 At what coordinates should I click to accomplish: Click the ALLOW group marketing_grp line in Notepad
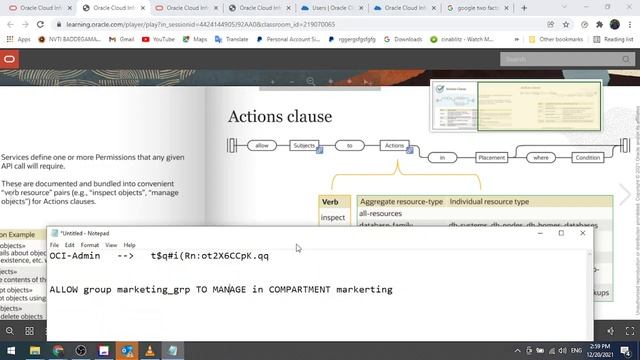pos(221,289)
